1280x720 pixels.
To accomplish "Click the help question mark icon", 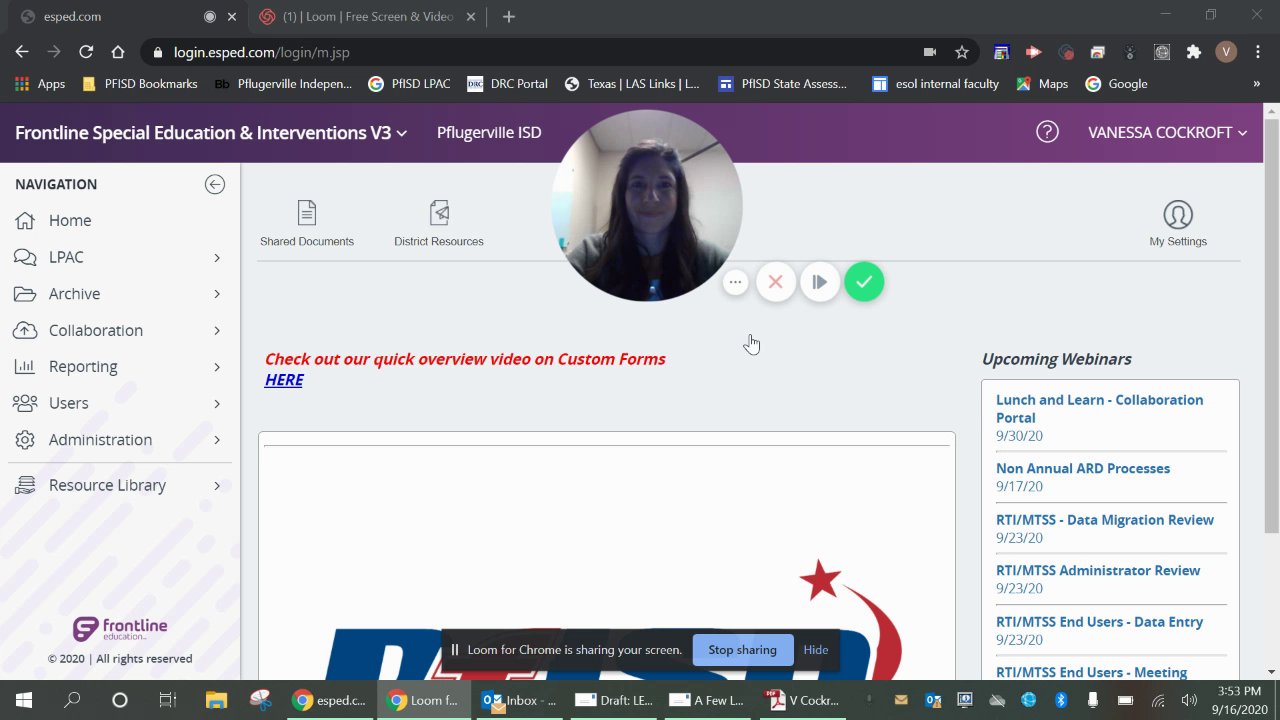I will click(1047, 132).
